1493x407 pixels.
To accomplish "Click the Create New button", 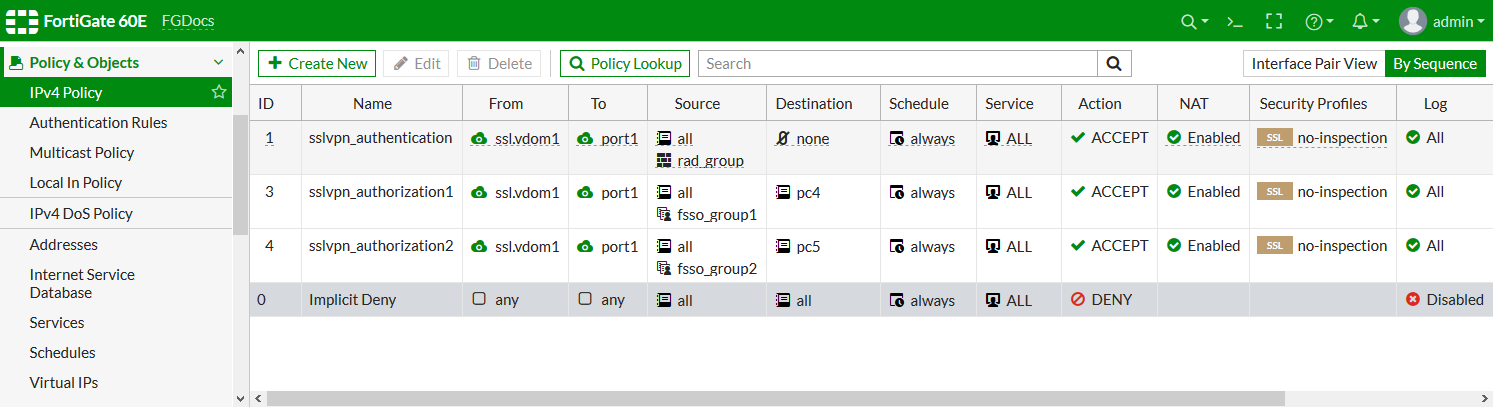I will [x=317, y=64].
